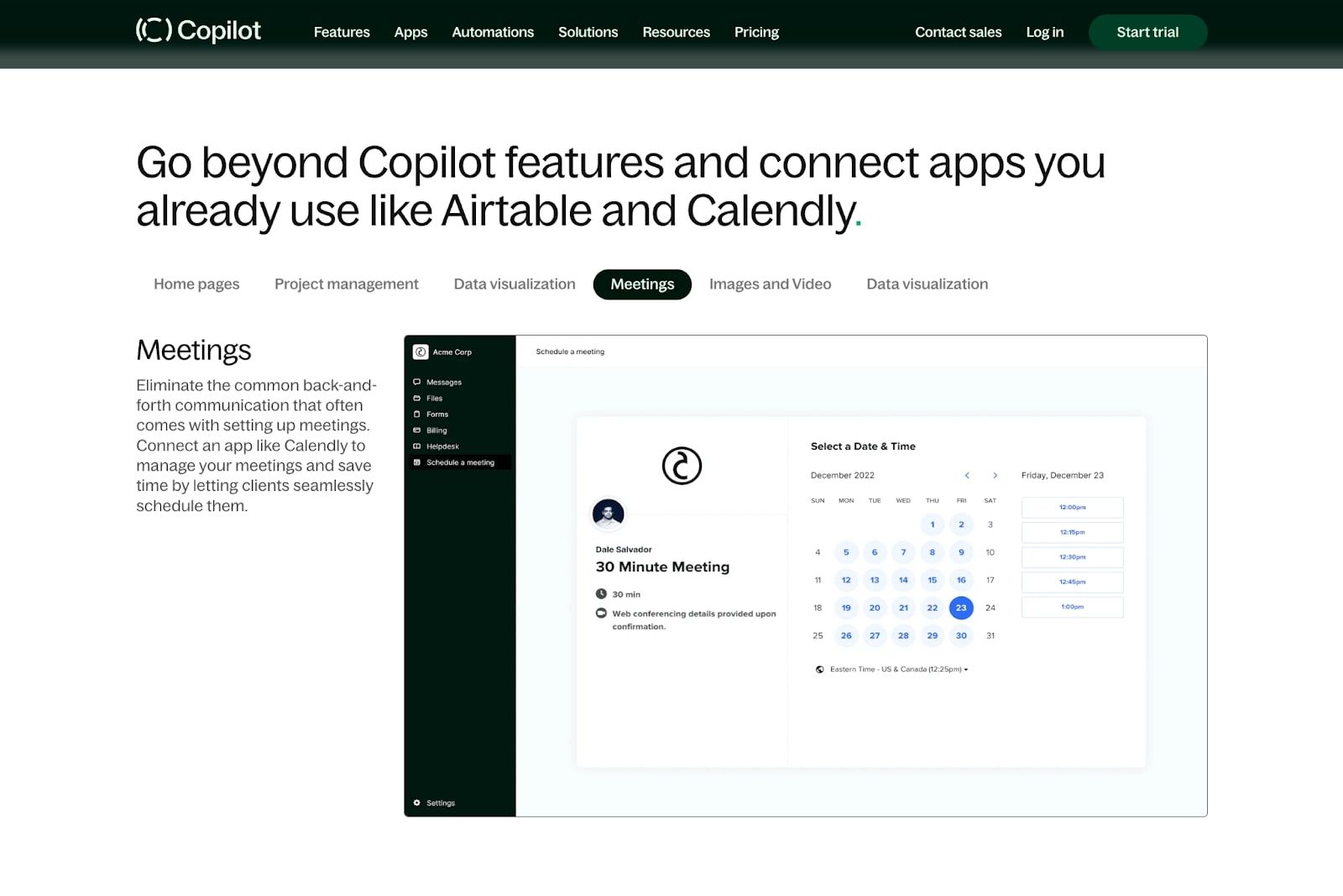The width and height of the screenshot is (1343, 896).
Task: Advance calendar to next month
Action: 995,476
